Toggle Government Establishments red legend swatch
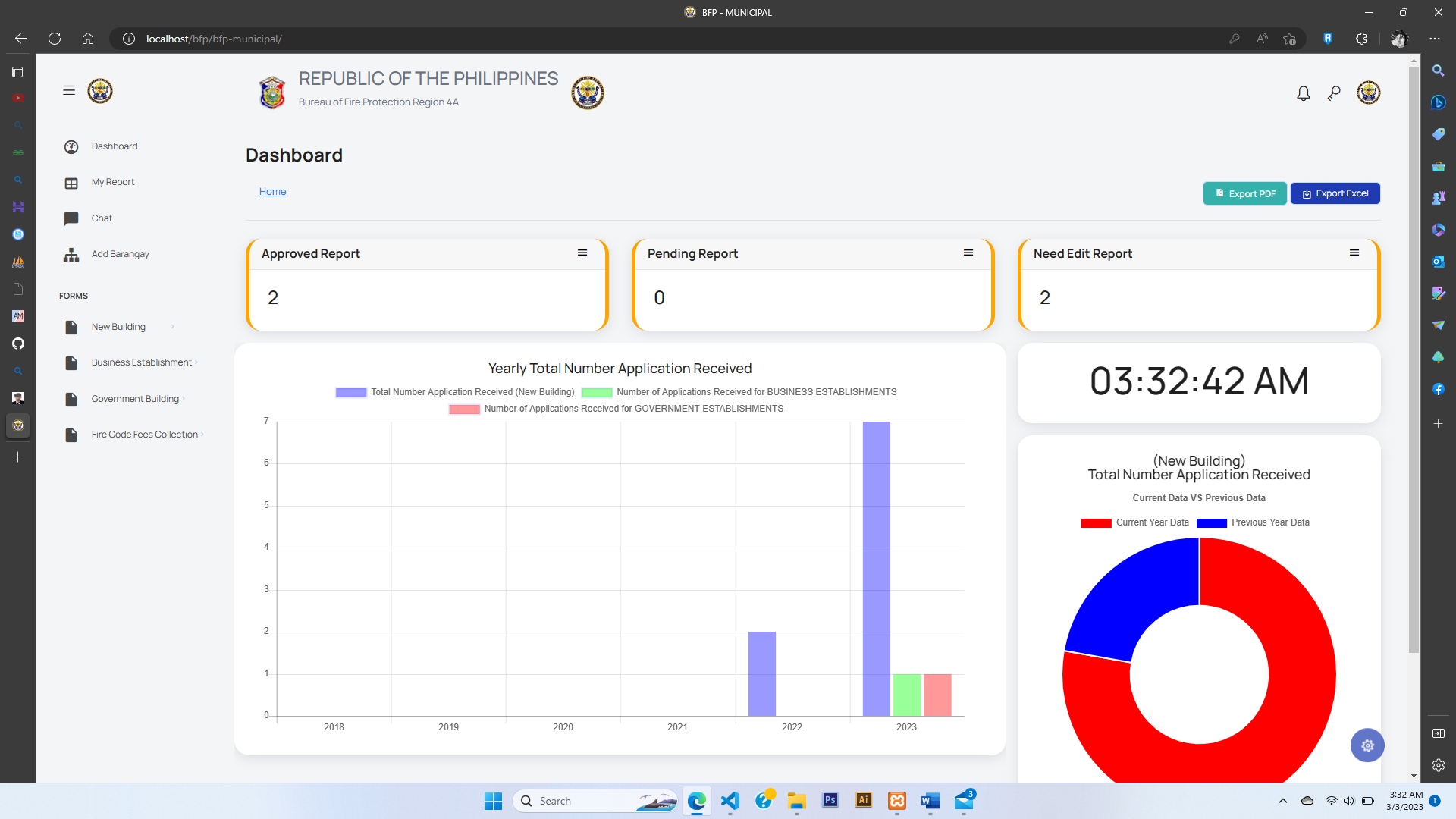1456x819 pixels. pos(464,409)
